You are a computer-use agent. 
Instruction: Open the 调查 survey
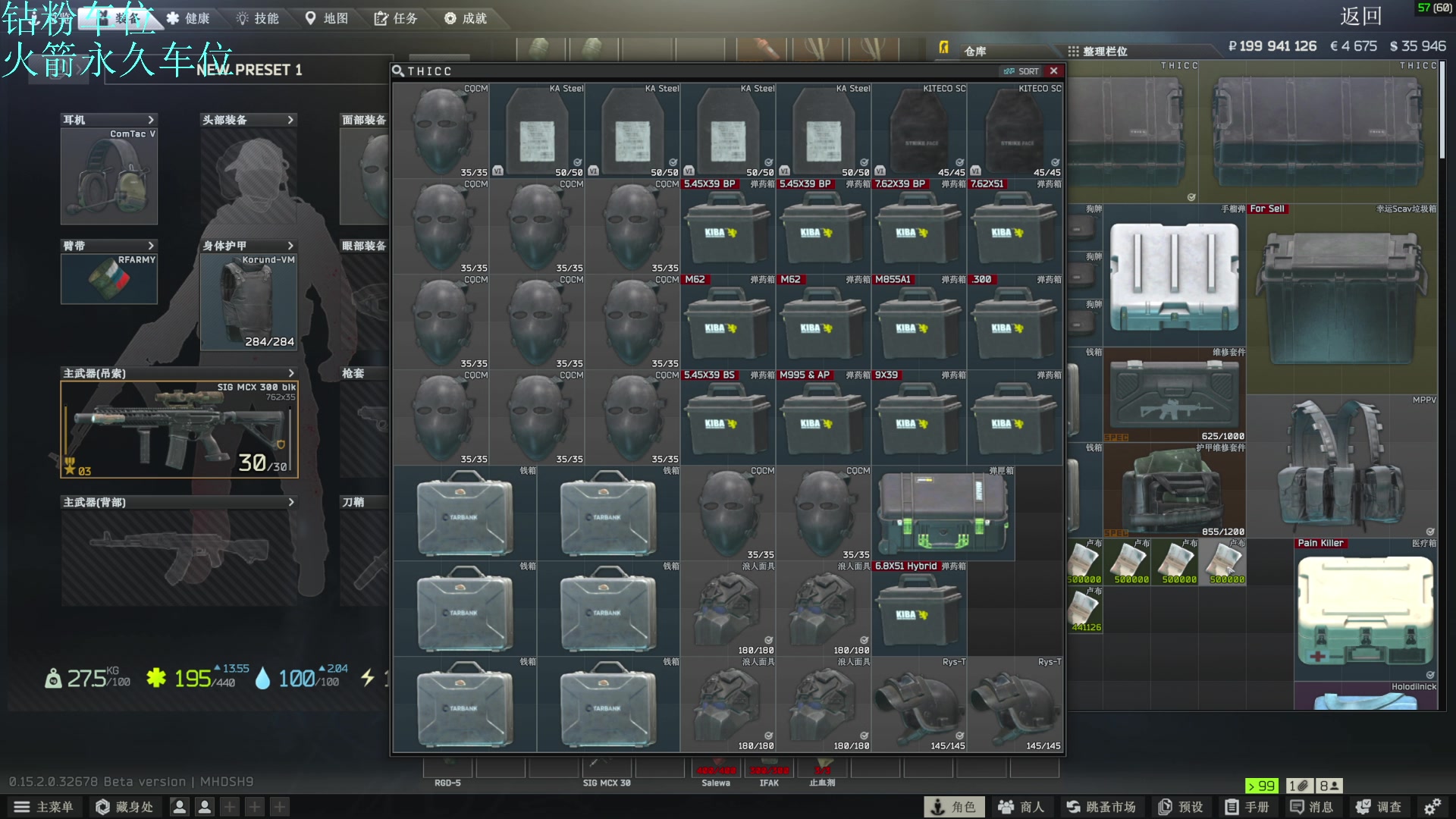coord(1380,807)
